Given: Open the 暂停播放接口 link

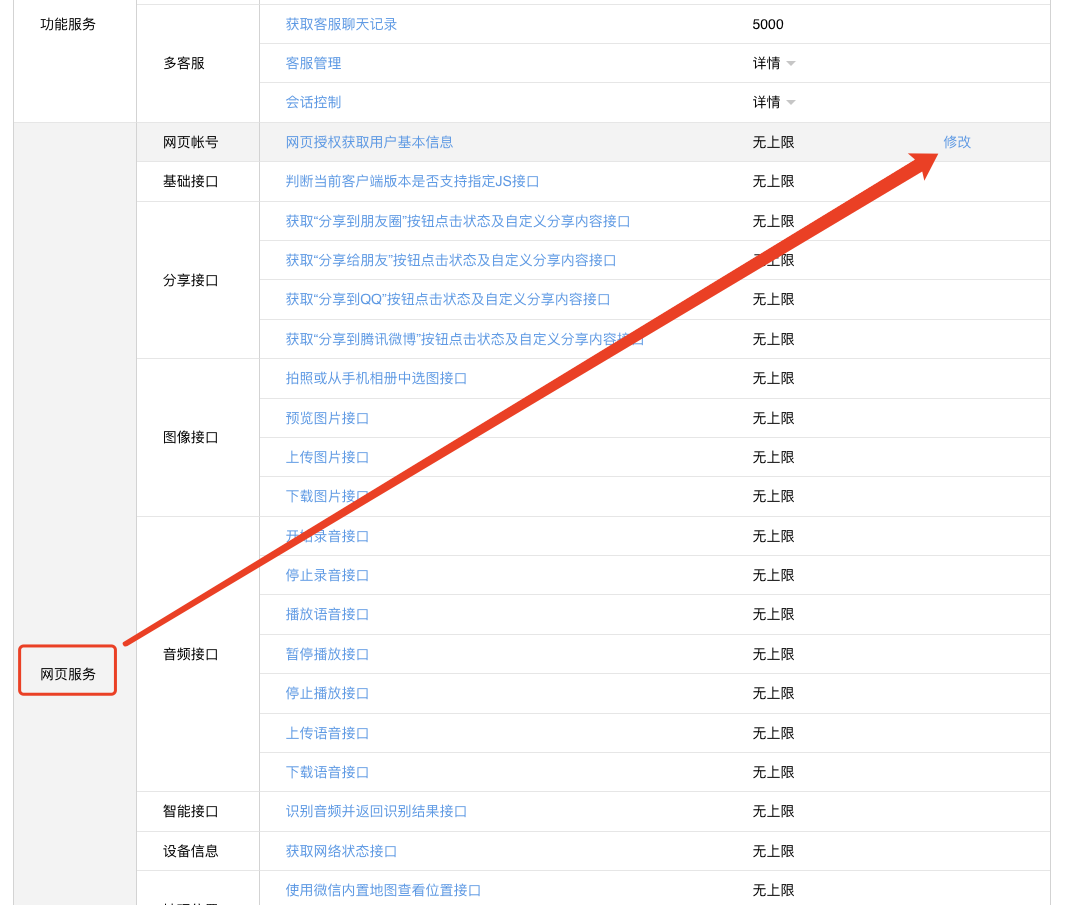Looking at the screenshot, I should coord(327,654).
